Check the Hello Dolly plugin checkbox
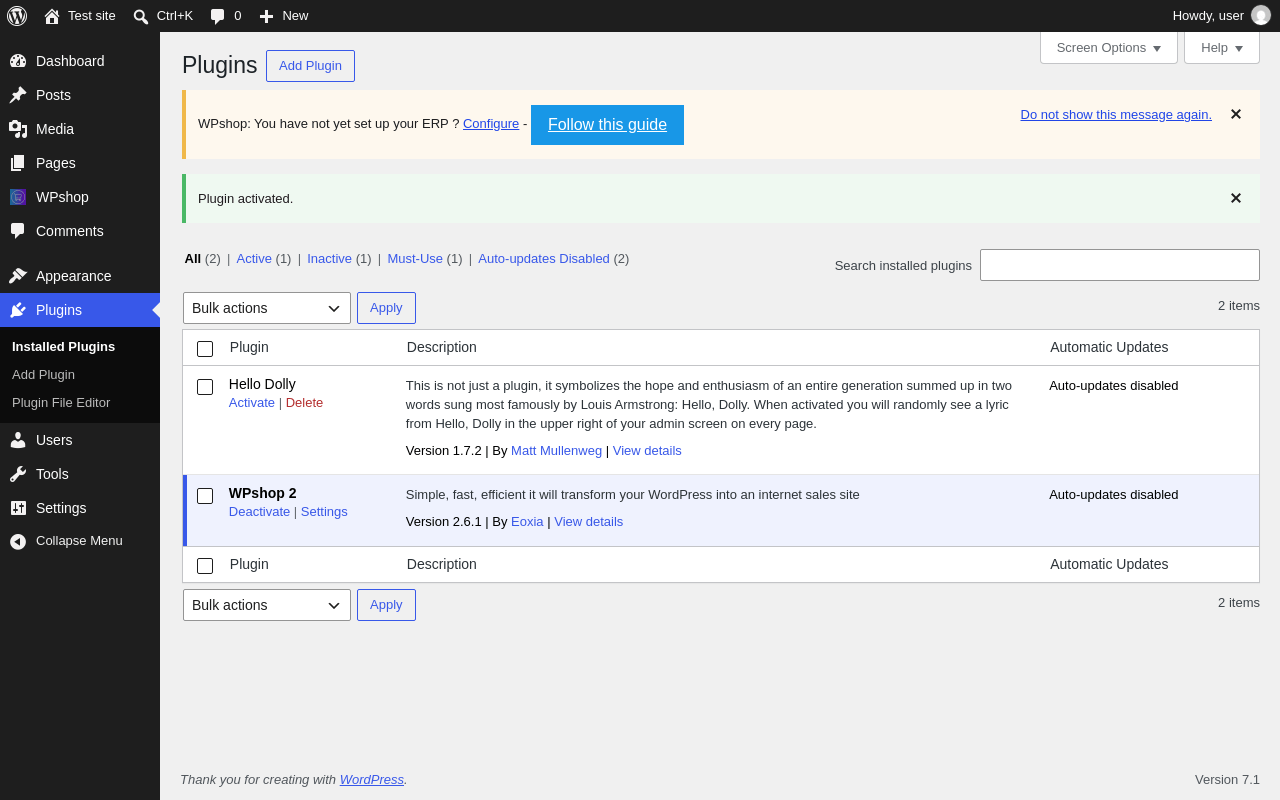 [205, 387]
